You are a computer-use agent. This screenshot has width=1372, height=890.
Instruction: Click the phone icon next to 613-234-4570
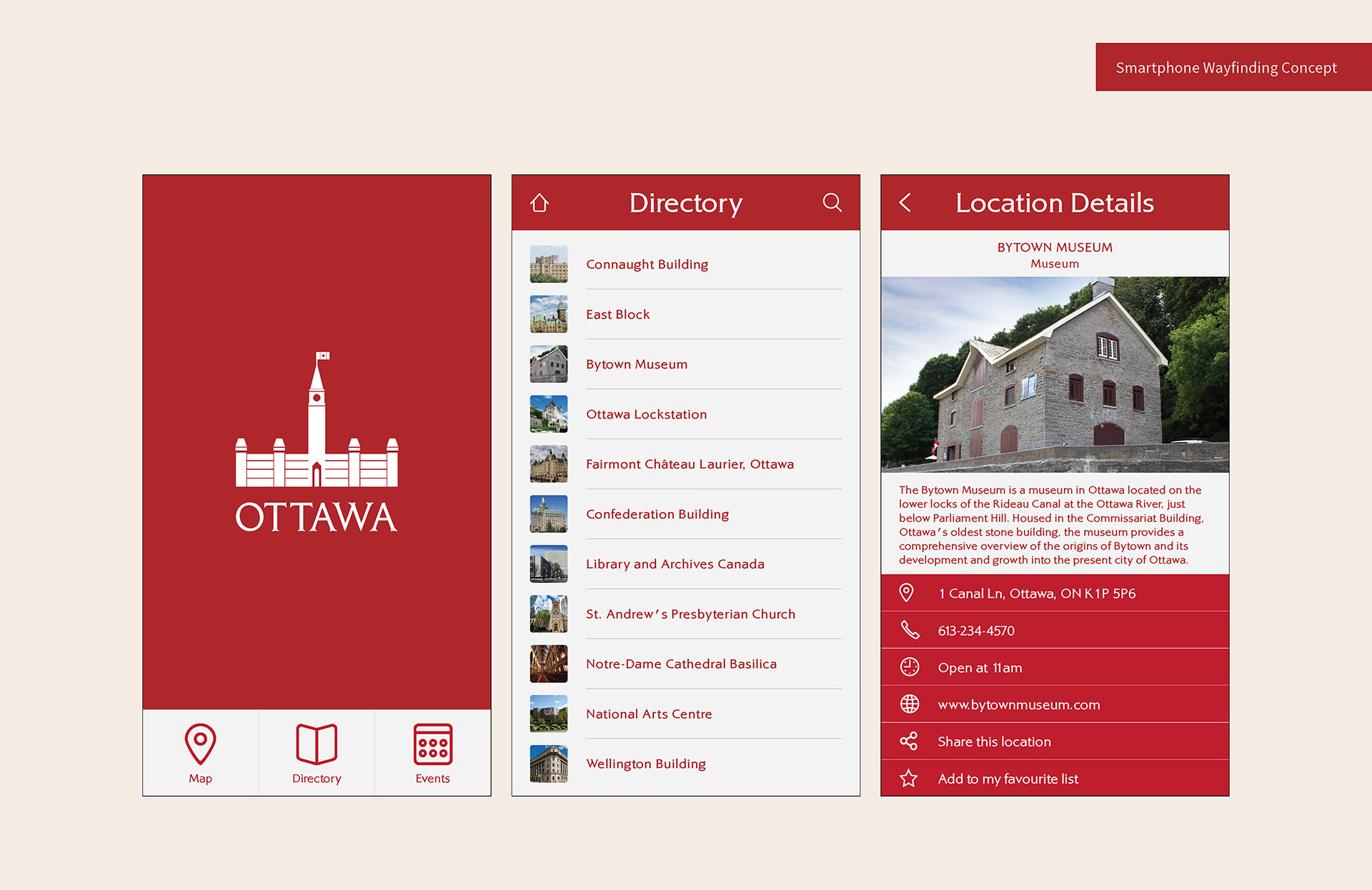[x=909, y=630]
